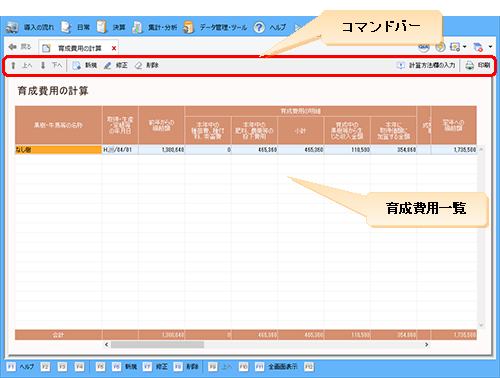Open the 集計・分析 menu
Screen dimensions: 500x378
tap(155, 27)
